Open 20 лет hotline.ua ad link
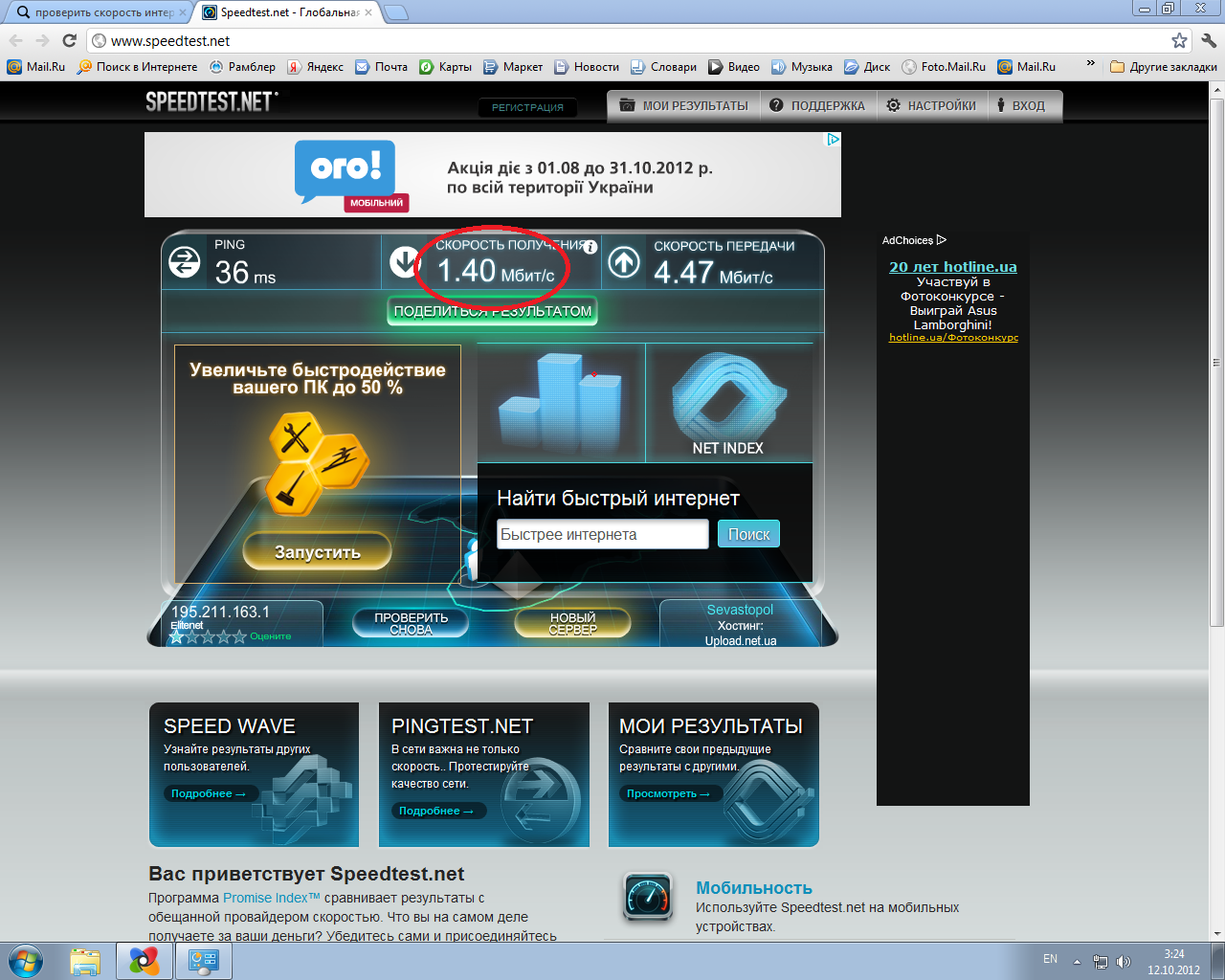The width and height of the screenshot is (1225, 980). pyautogui.click(x=953, y=267)
